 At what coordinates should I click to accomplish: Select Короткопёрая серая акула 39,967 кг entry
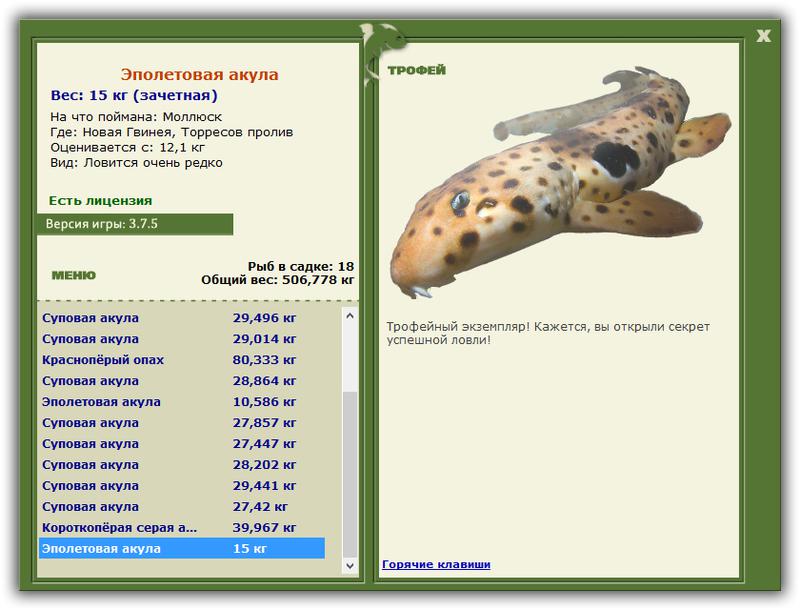click(182, 528)
